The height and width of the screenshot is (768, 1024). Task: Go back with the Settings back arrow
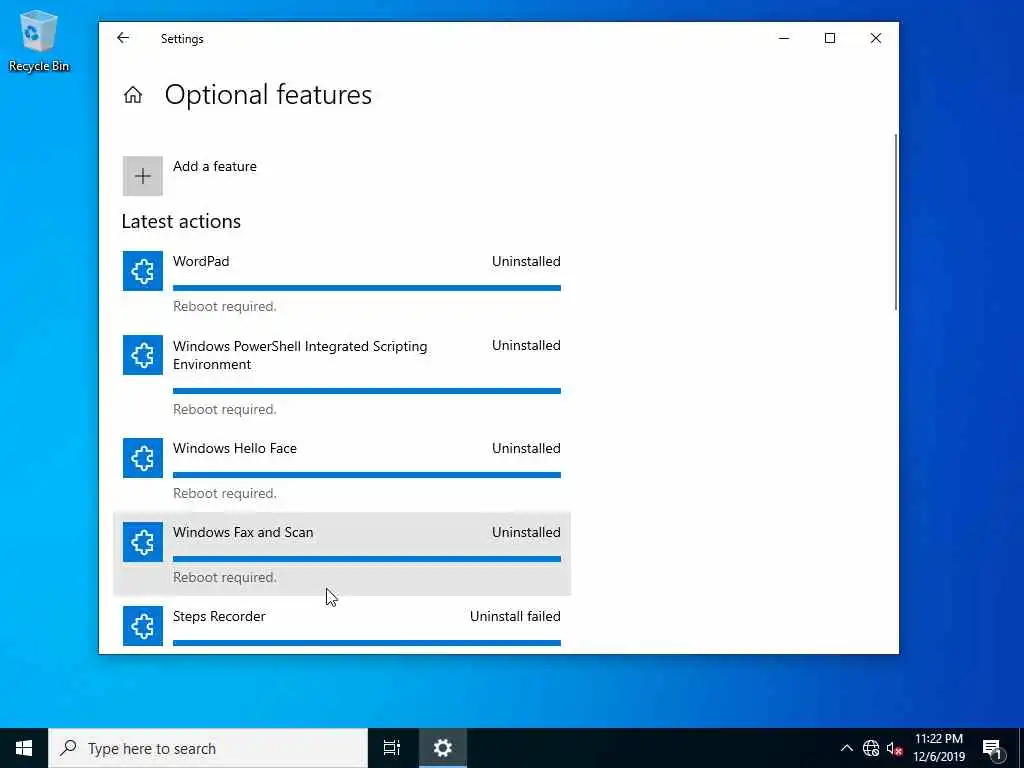click(x=123, y=38)
